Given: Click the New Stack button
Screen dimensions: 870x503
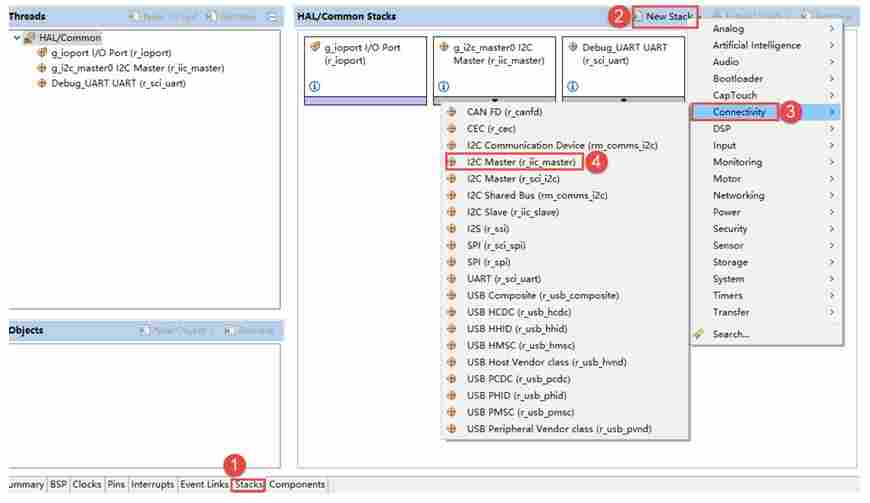Looking at the screenshot, I should coord(665,17).
